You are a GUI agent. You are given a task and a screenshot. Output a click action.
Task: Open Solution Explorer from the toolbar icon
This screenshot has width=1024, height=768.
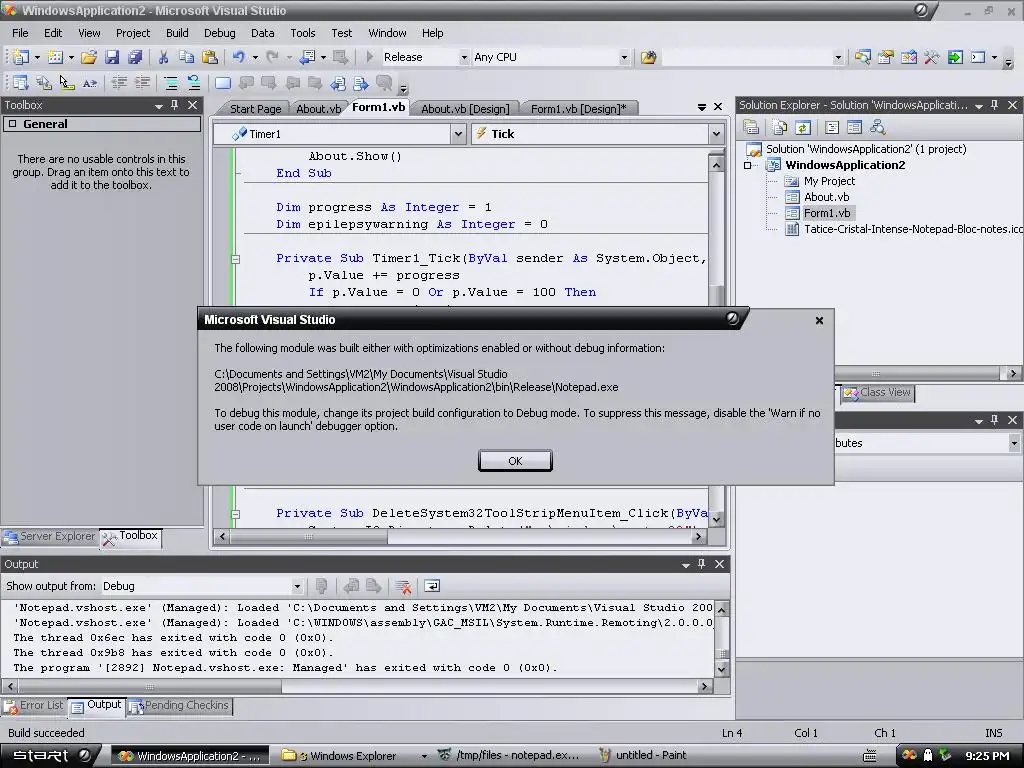(x=862, y=57)
